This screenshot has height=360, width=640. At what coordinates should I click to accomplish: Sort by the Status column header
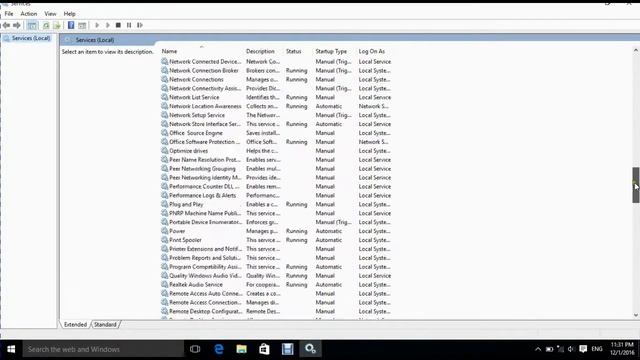tap(293, 51)
